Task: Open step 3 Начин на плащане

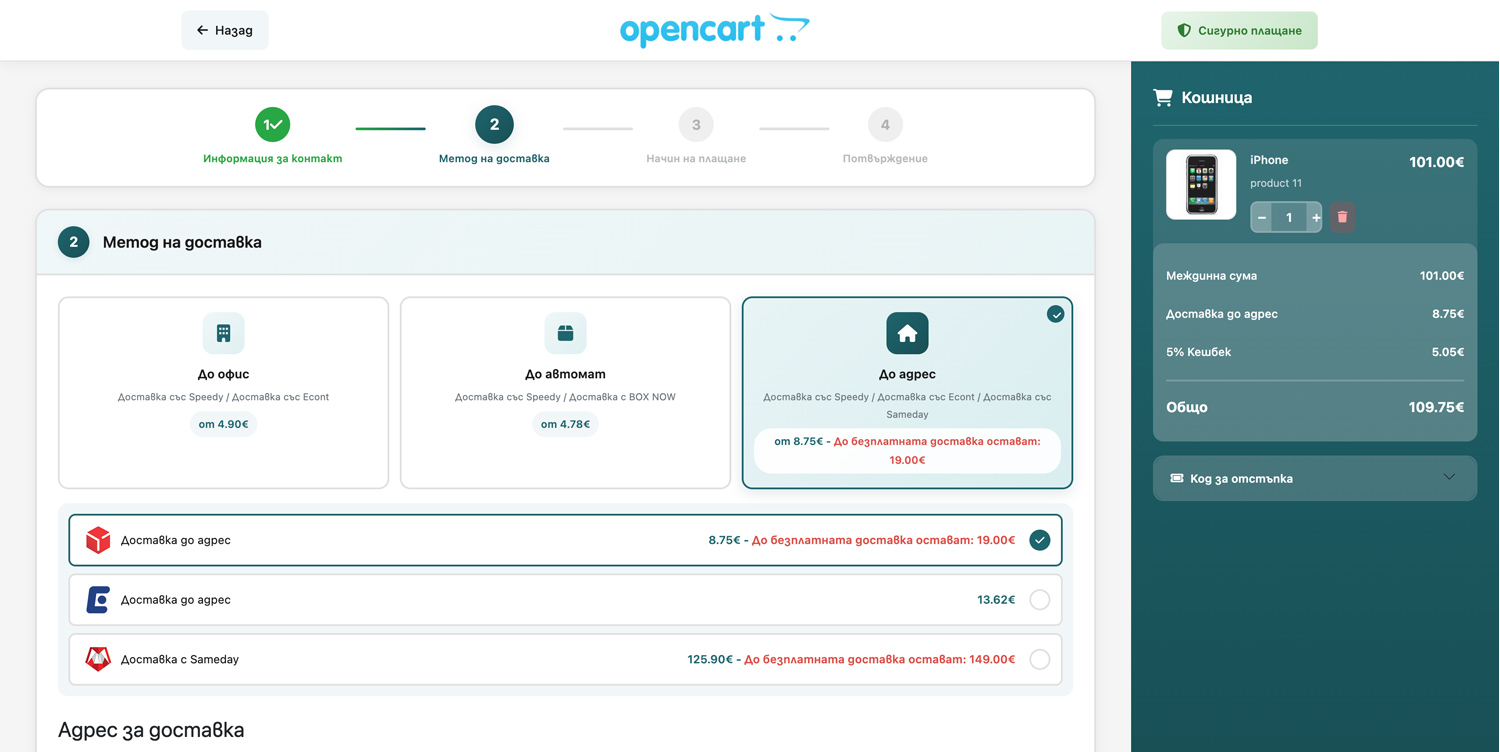Action: click(696, 125)
